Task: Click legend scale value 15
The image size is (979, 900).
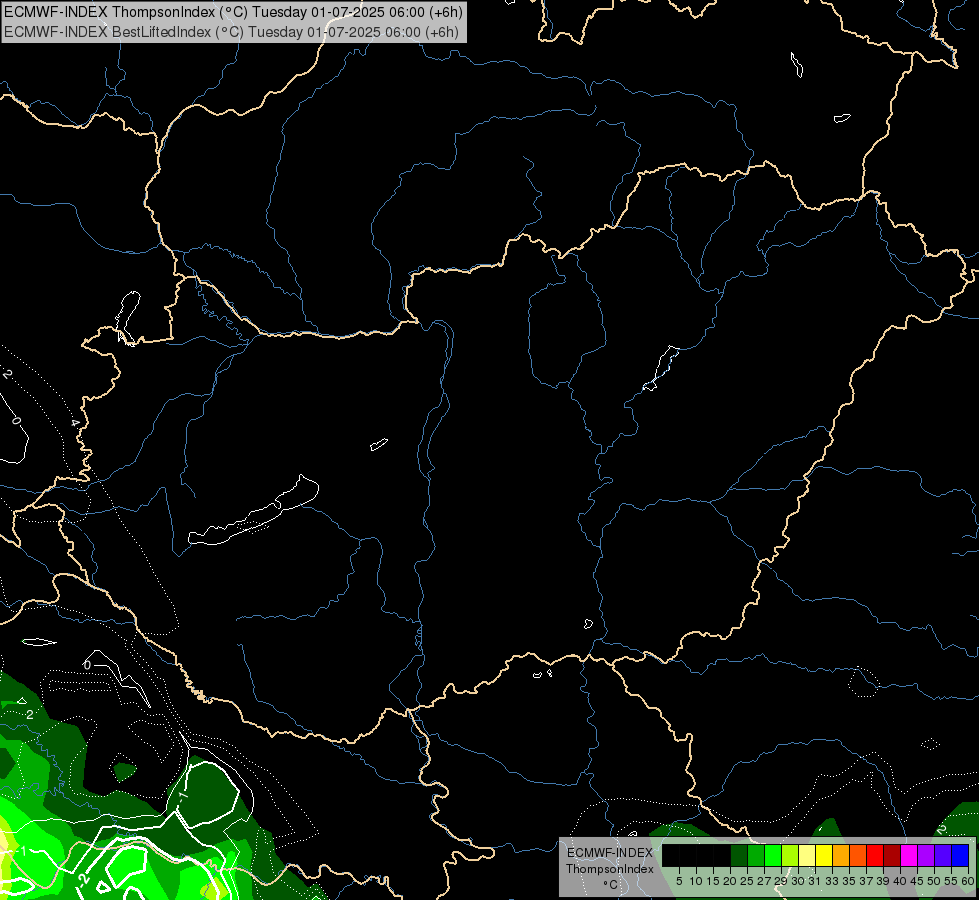Action: (714, 881)
